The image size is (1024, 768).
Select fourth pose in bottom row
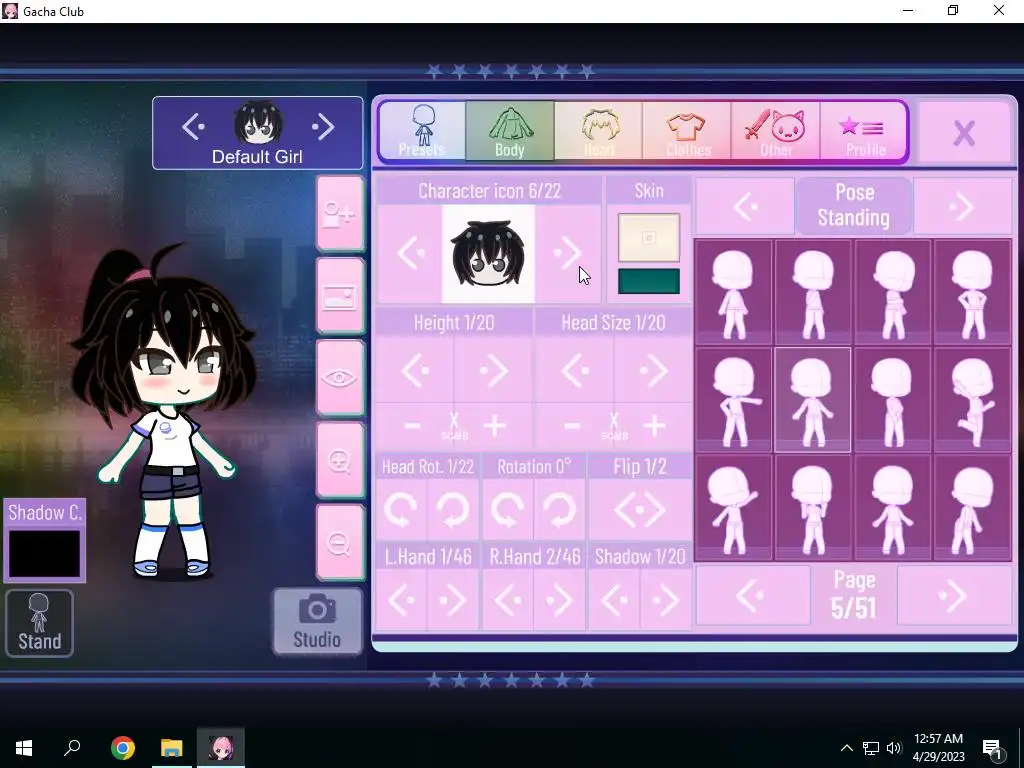click(972, 508)
